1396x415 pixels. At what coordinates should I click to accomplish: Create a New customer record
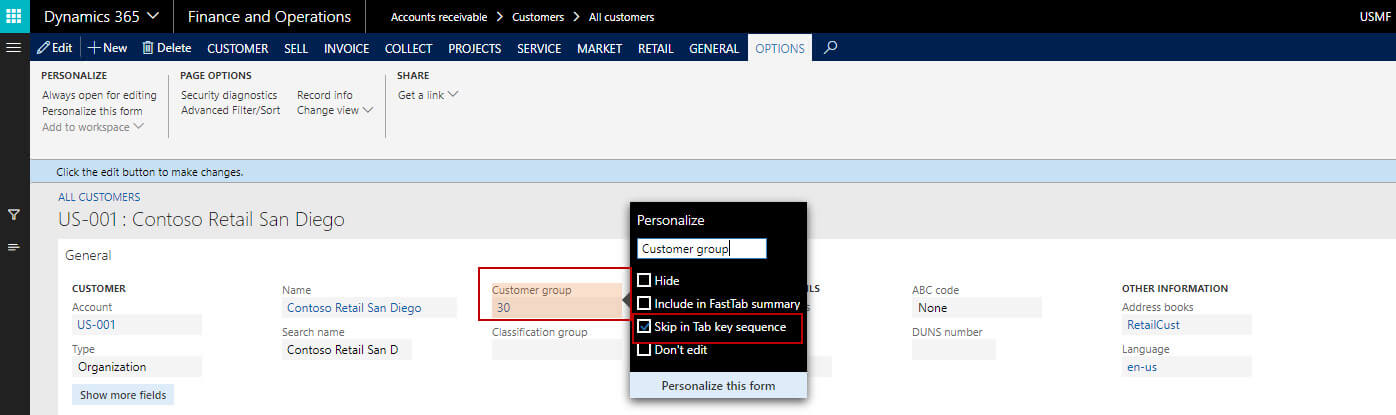click(x=108, y=48)
